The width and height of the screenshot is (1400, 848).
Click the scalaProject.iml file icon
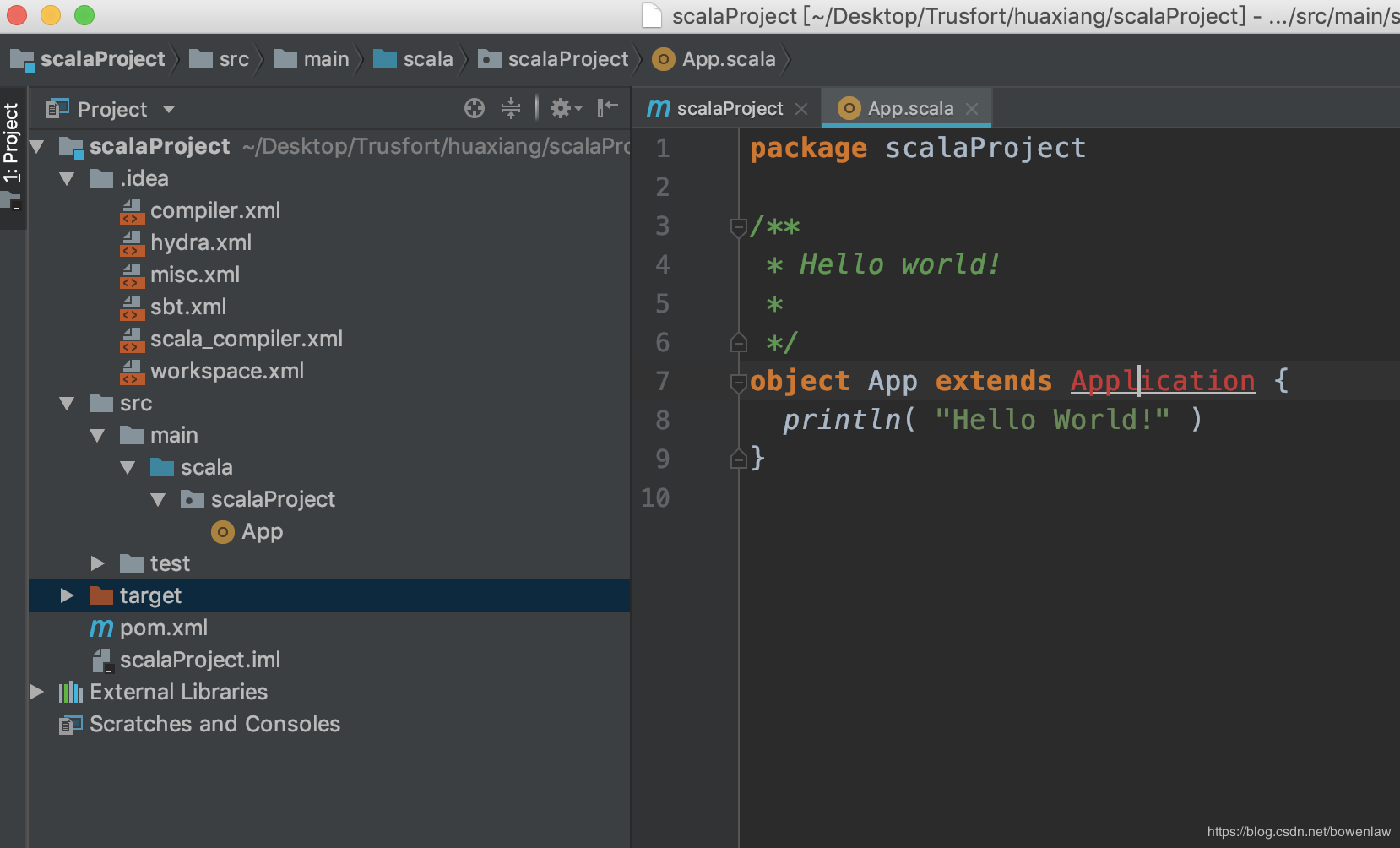[102, 660]
